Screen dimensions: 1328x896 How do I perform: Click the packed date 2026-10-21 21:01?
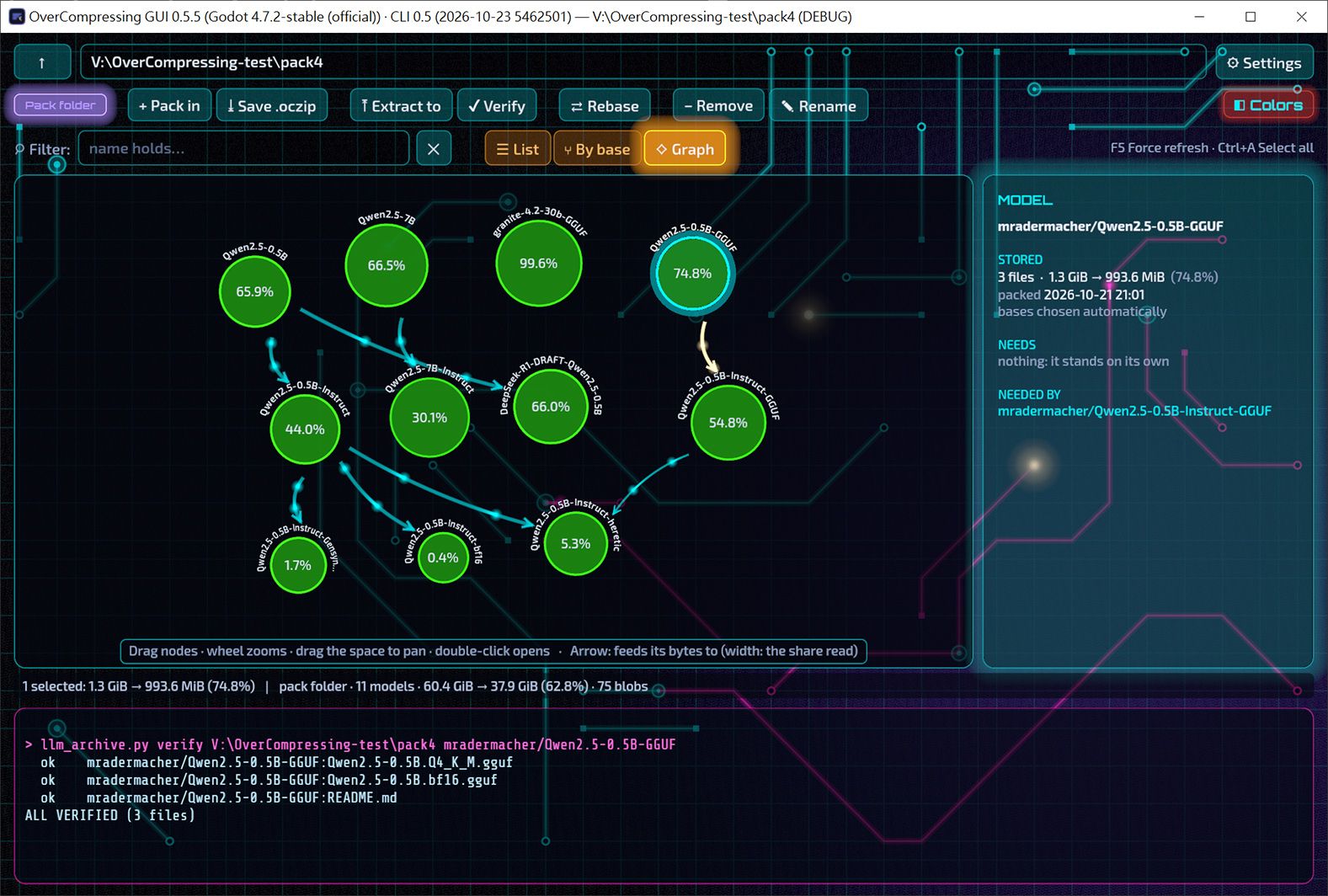coord(1094,295)
